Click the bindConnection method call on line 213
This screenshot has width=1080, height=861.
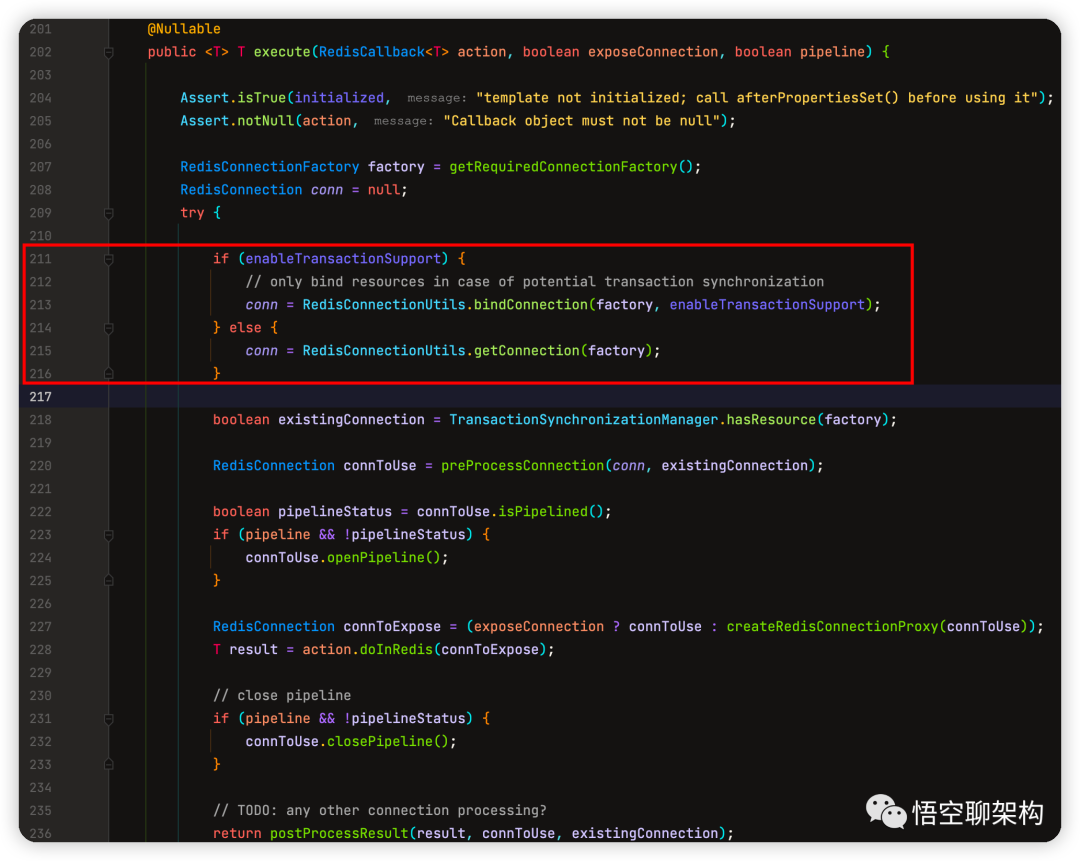pyautogui.click(x=530, y=304)
